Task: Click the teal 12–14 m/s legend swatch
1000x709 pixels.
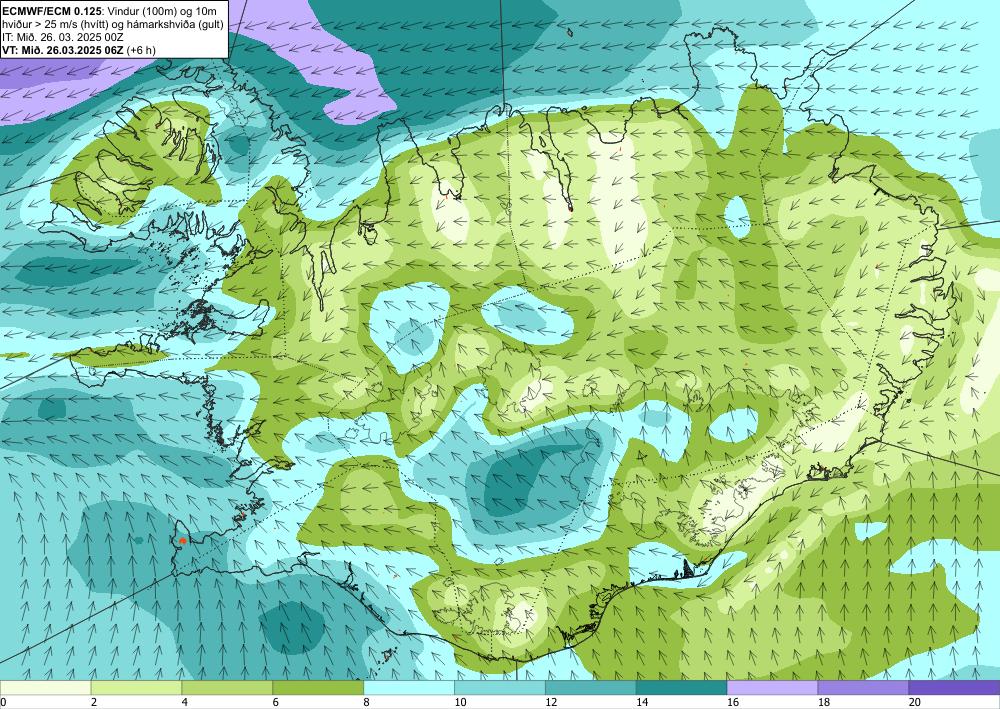Action: pyautogui.click(x=591, y=688)
